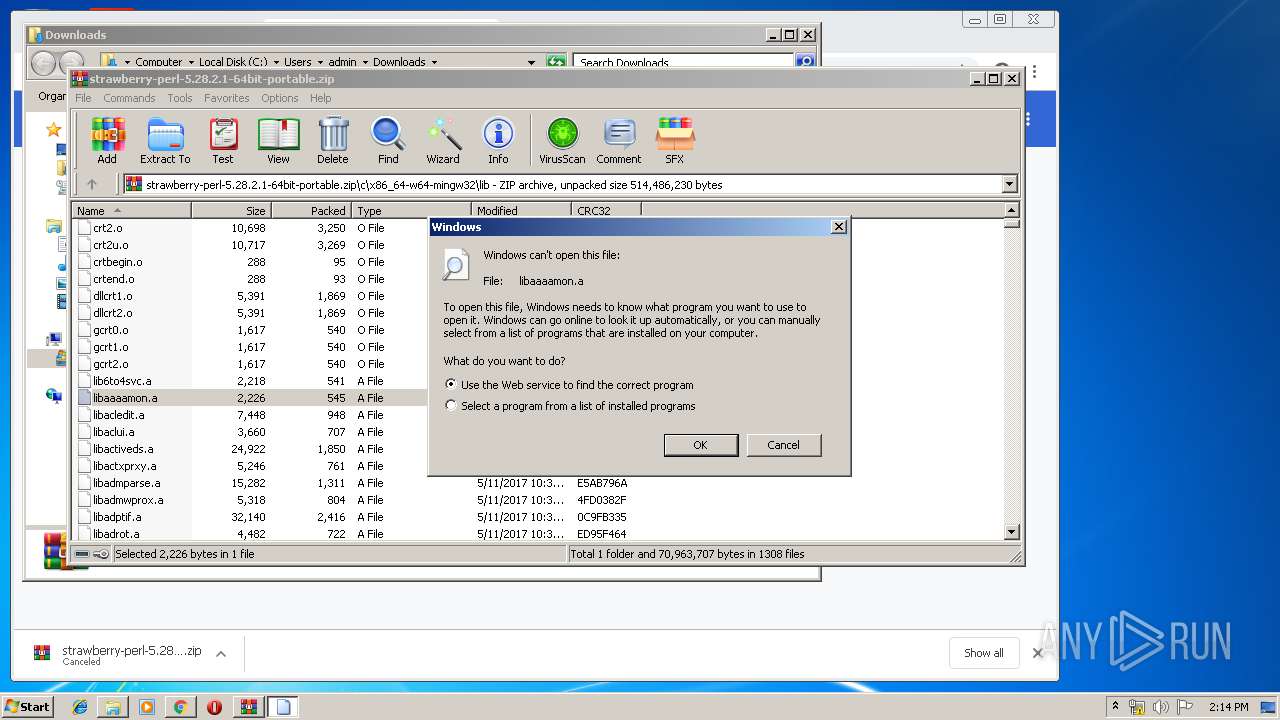This screenshot has height=720, width=1280.
Task: Show hidden tray icons arrow
Action: tap(1115, 707)
